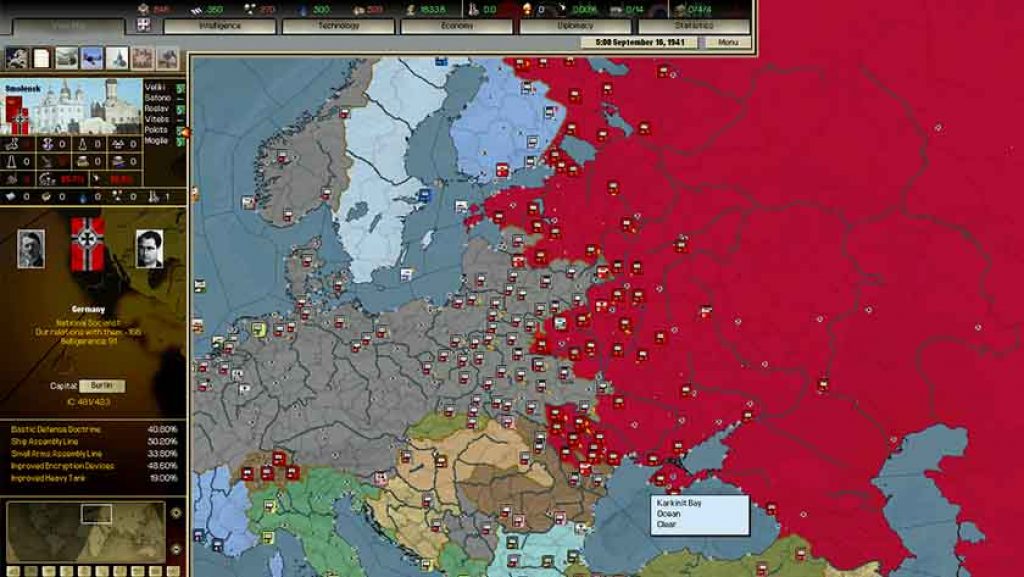
Task: Open the Economy tab
Action: [x=456, y=26]
